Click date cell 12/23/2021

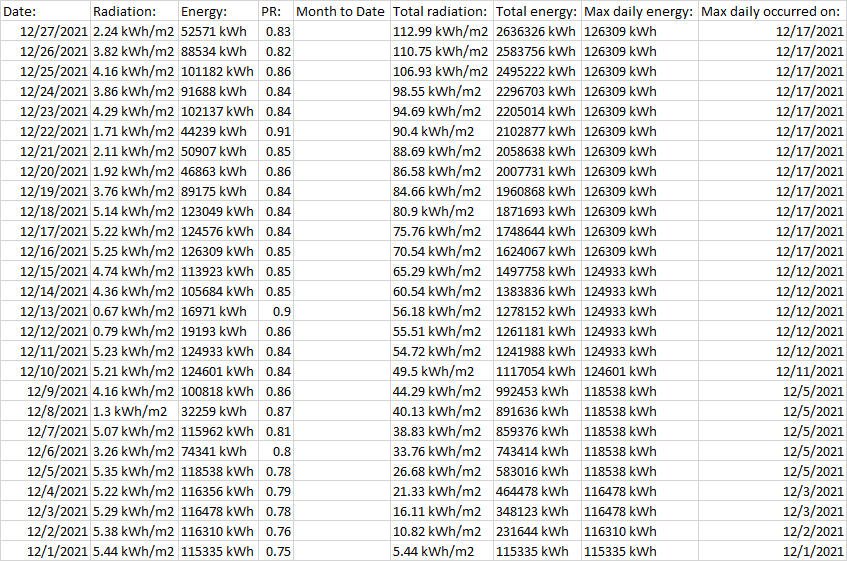[x=45, y=111]
